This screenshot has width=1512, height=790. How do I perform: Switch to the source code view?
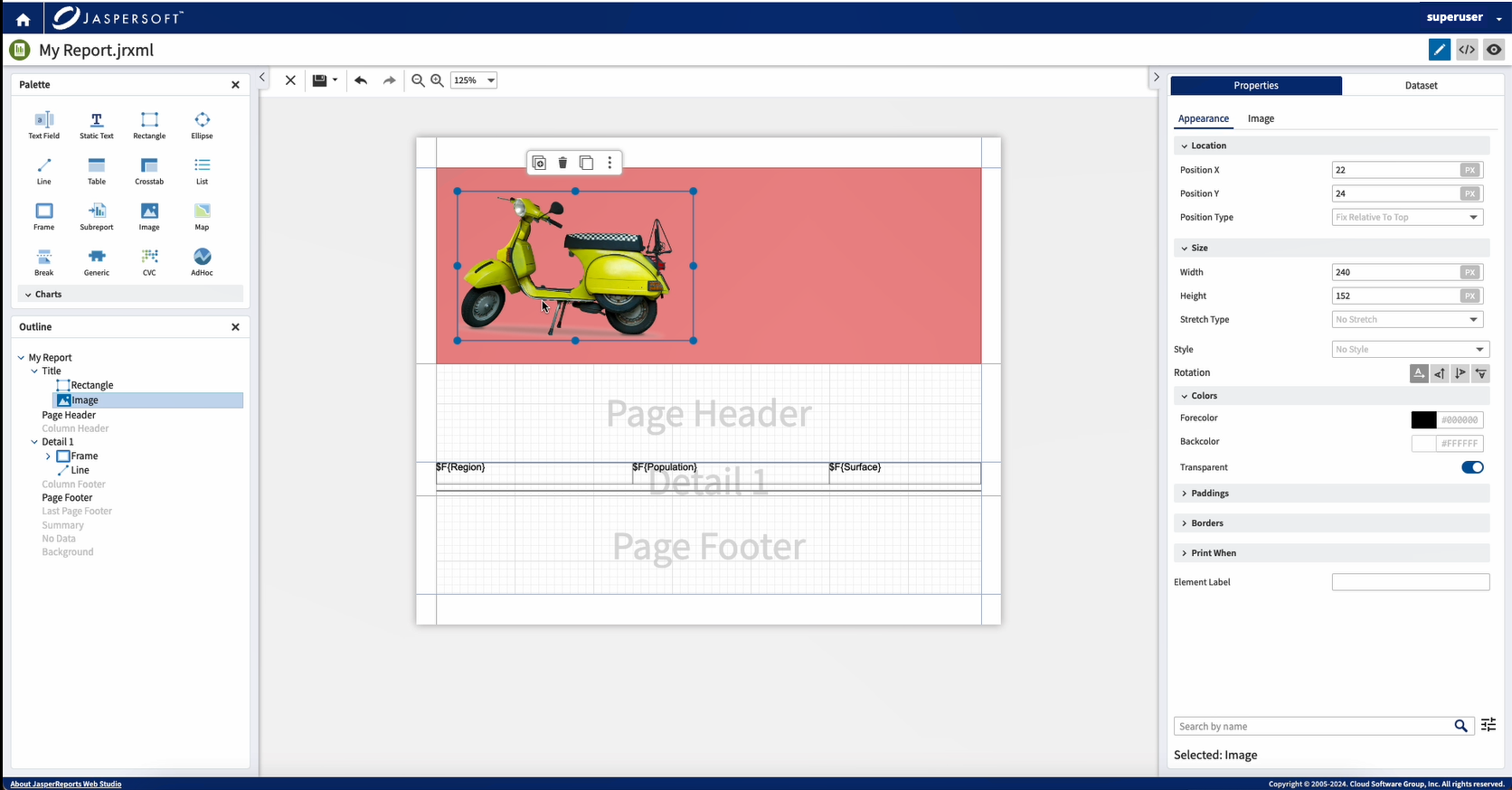[1467, 50]
